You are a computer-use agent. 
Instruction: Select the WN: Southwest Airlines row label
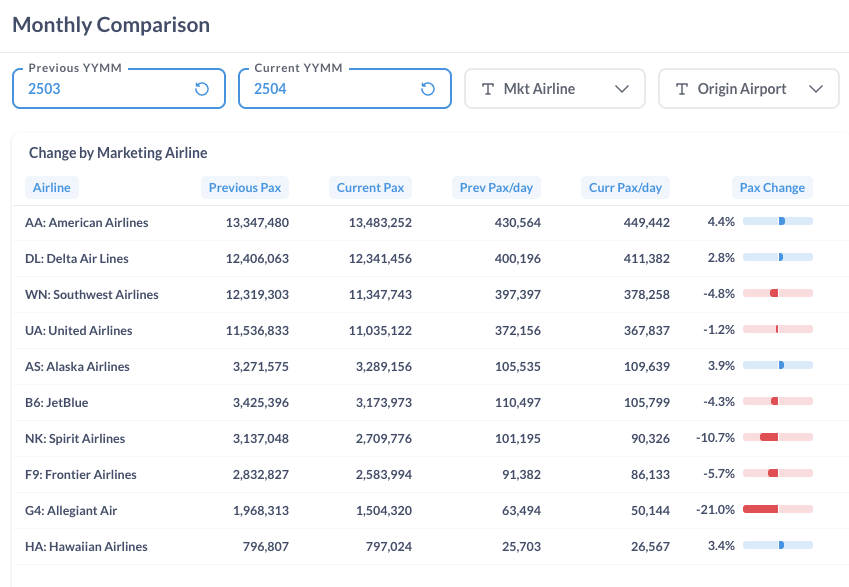92,295
